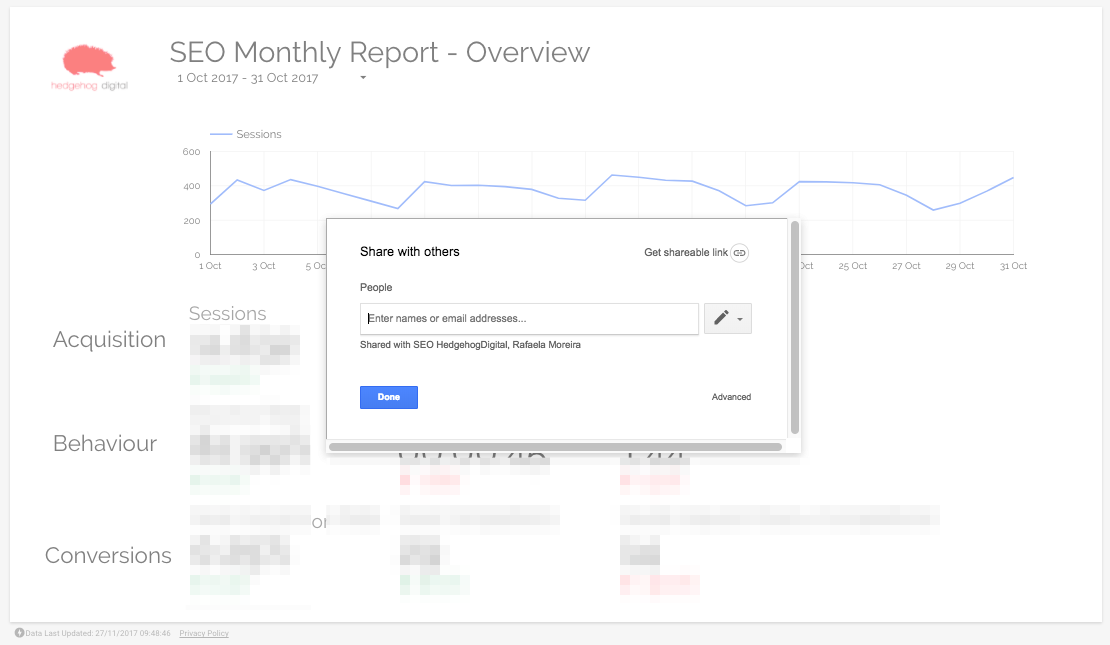Click the blue Done button
Screen dimensions: 1110x645
pyautogui.click(x=388, y=397)
